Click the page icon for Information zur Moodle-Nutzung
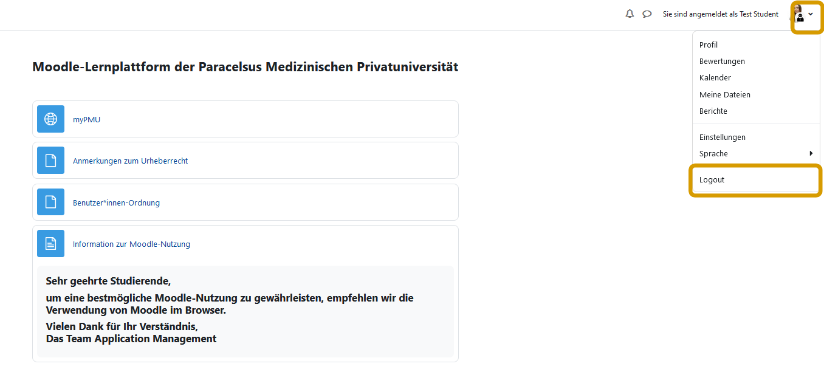This screenshot has height=372, width=824. 50,243
